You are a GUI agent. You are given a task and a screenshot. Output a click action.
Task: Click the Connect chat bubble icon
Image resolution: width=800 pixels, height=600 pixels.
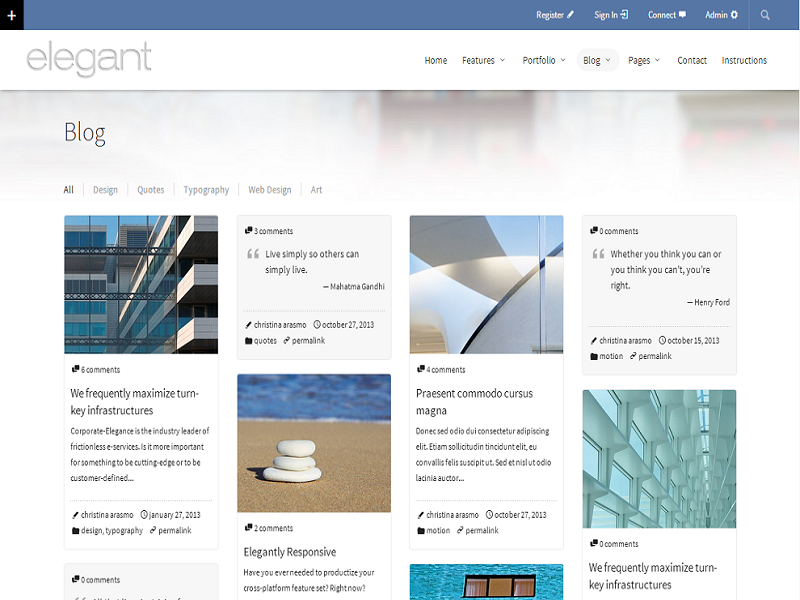coord(682,15)
